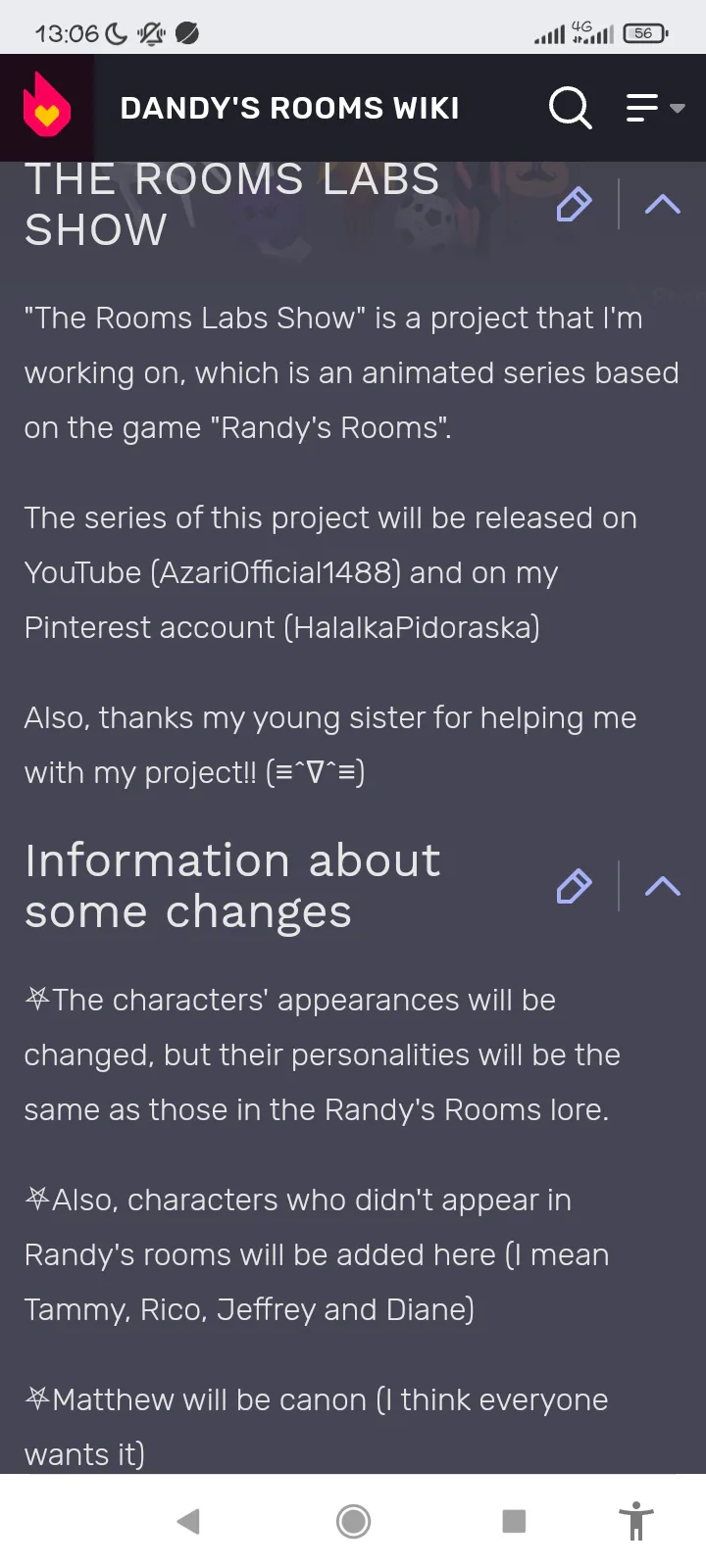
Task: Tap the 4G signal strength indicator
Action: 592,33
